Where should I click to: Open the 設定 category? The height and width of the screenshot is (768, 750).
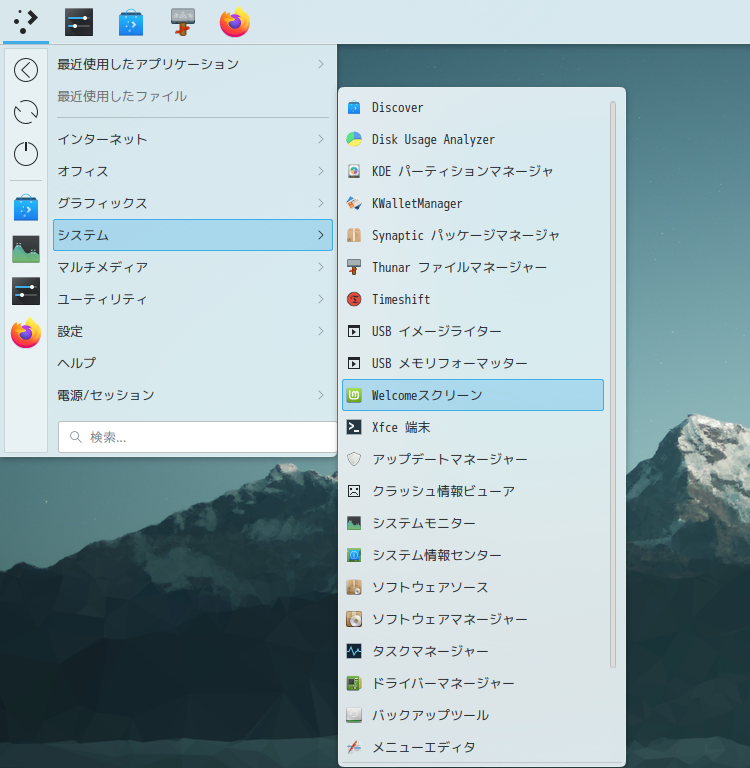pos(70,331)
